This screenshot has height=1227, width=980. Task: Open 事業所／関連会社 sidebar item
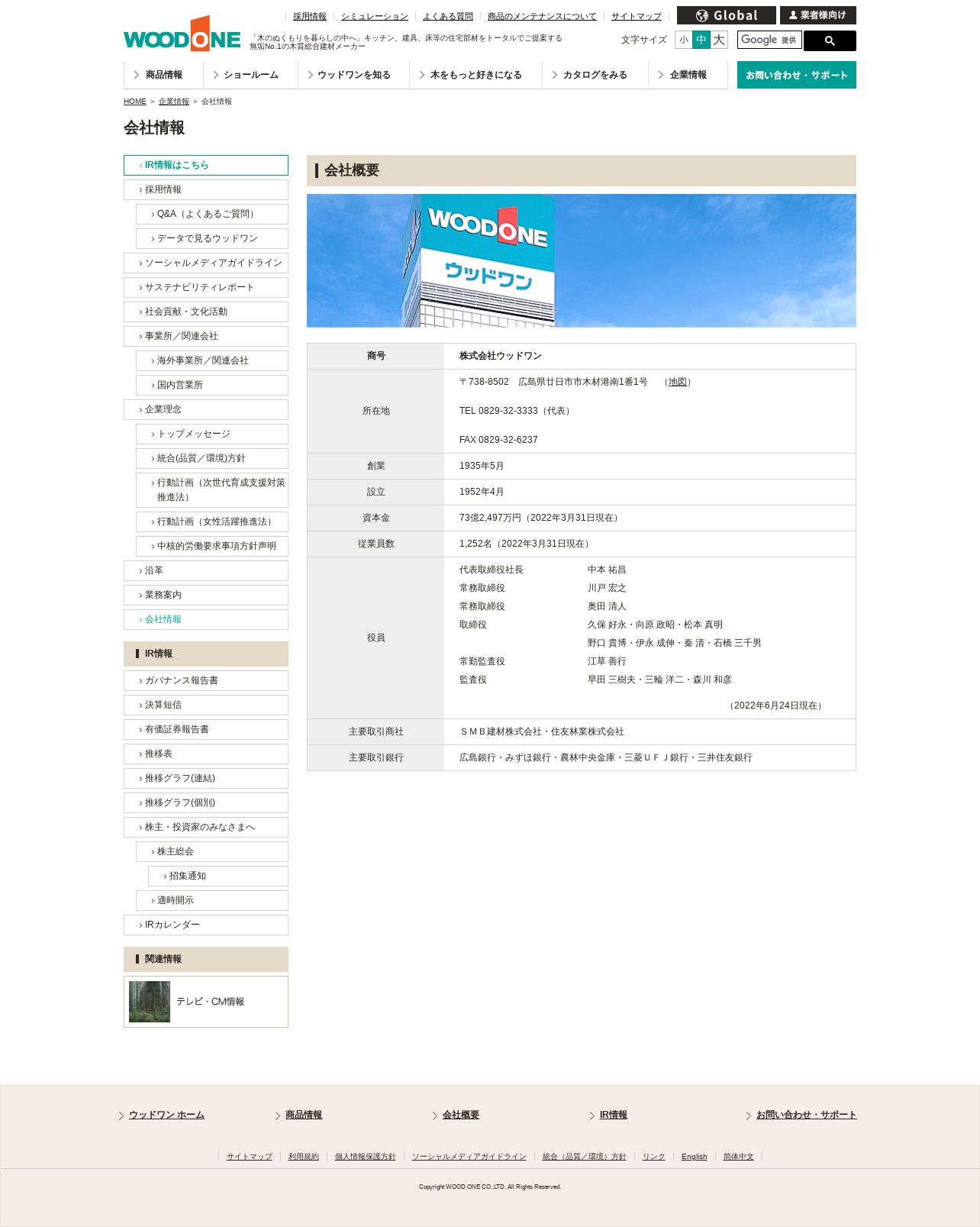pos(206,336)
